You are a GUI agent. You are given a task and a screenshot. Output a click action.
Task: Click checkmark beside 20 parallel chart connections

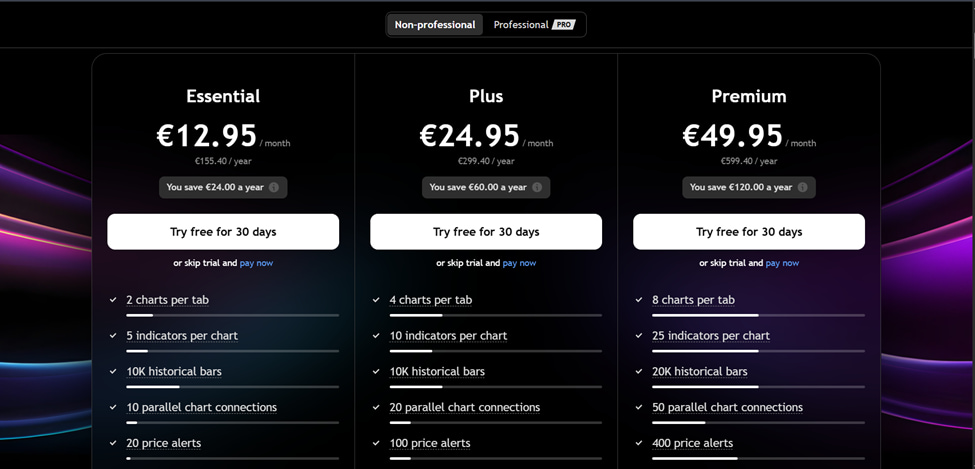click(376, 407)
